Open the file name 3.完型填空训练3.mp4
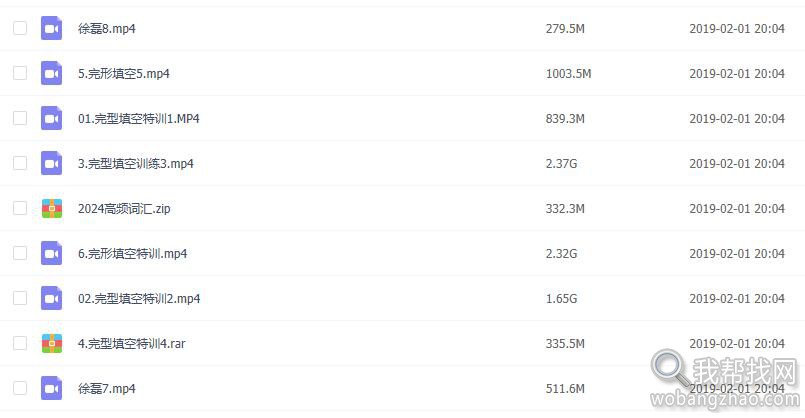Screen dimensions: 805x418 136,163
